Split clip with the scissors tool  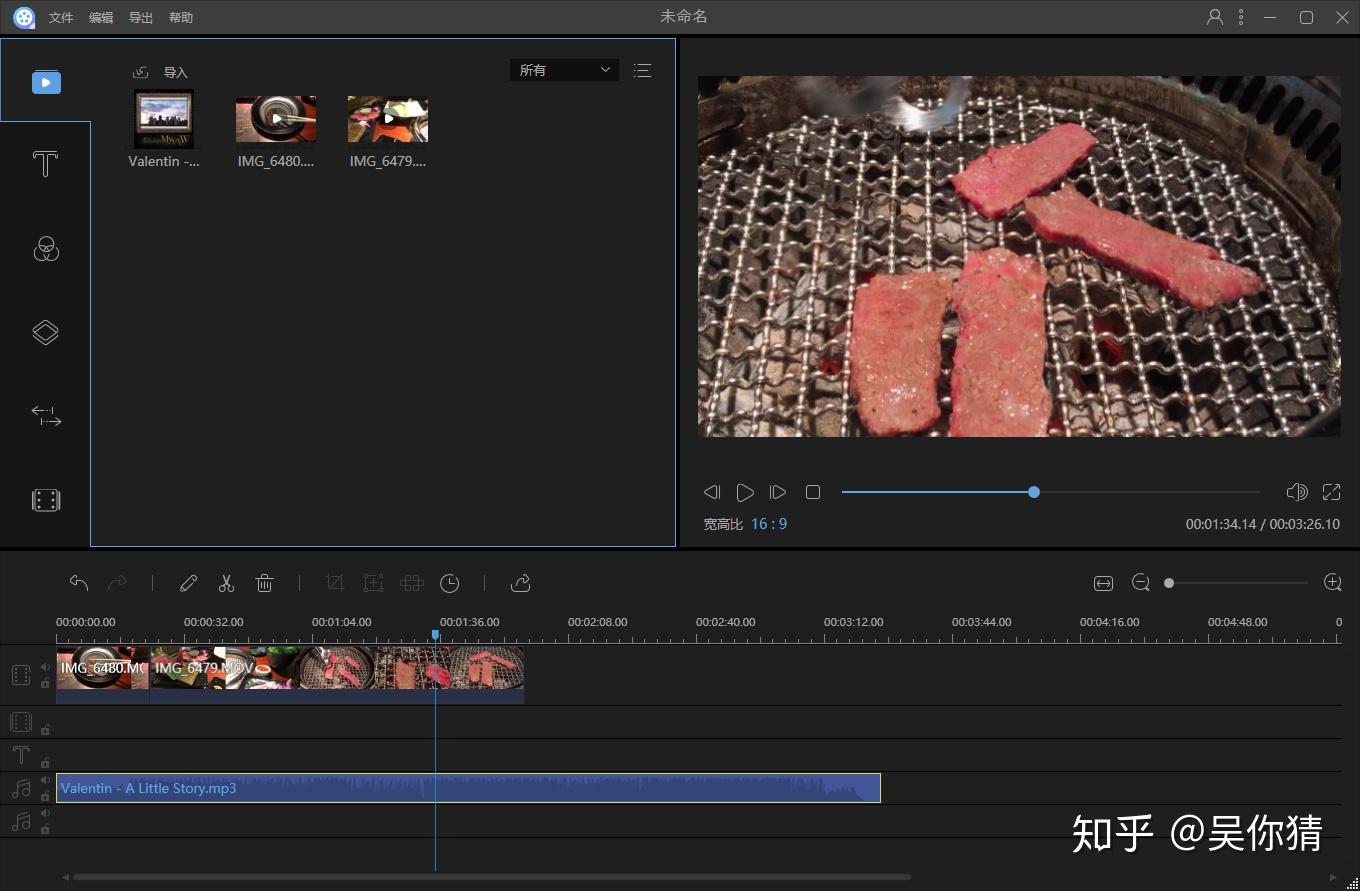pos(226,583)
